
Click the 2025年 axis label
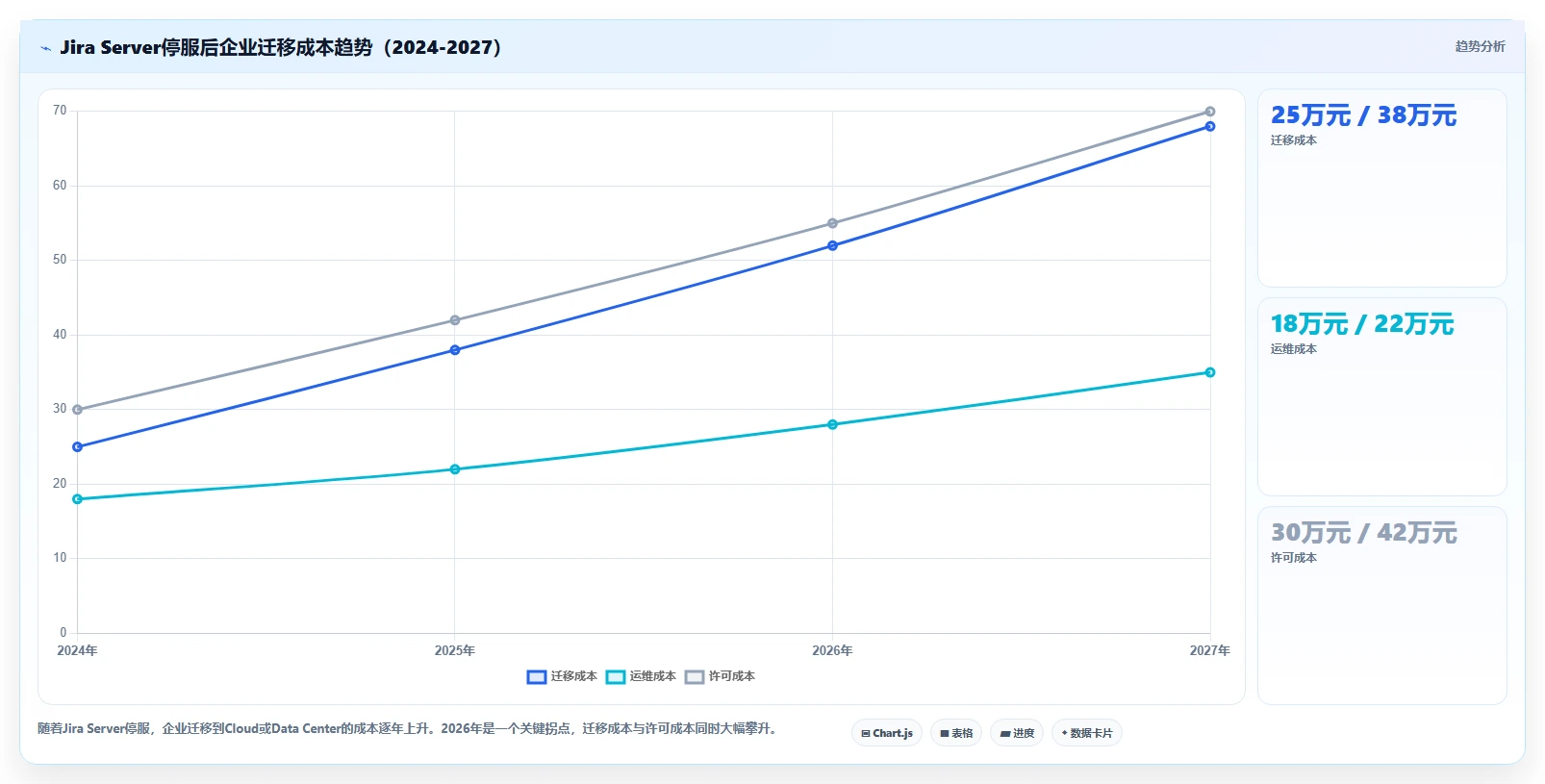pos(455,651)
